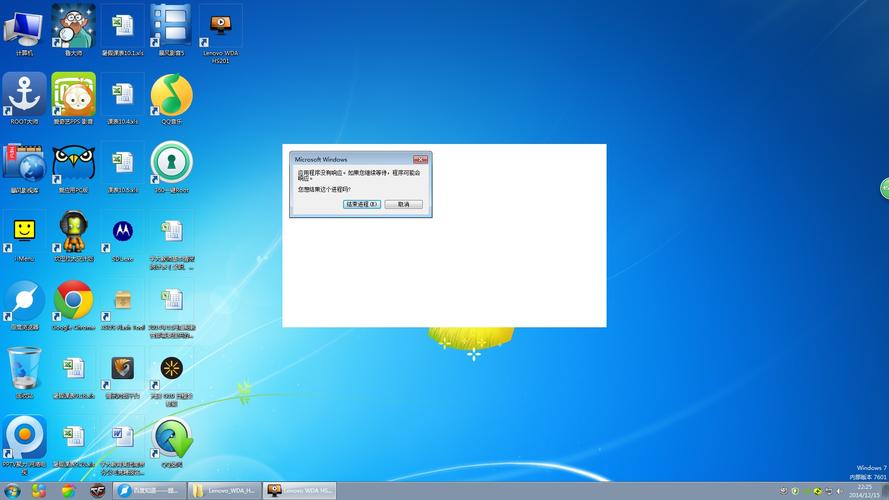The width and height of the screenshot is (889, 500).
Task: Launch the CF CrossFire taskbar icon
Action: click(98, 490)
